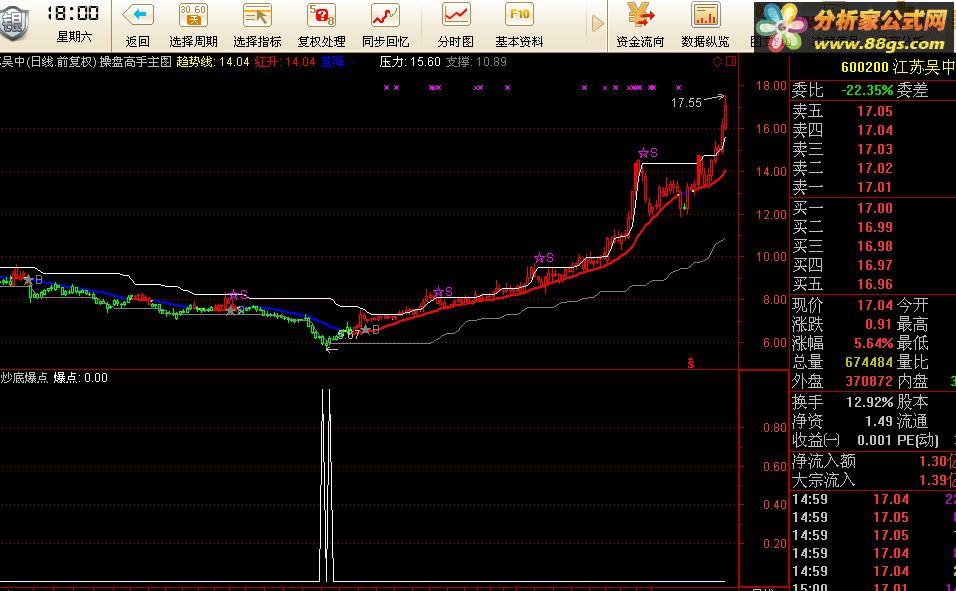Click the ☆S sell marker near the 8.00 level

pos(443,292)
